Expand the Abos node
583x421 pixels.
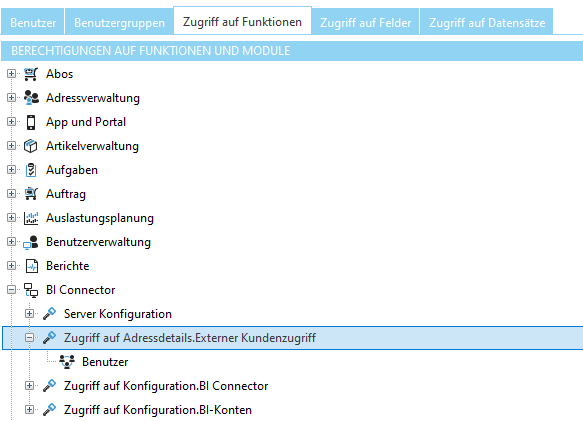pos(12,74)
